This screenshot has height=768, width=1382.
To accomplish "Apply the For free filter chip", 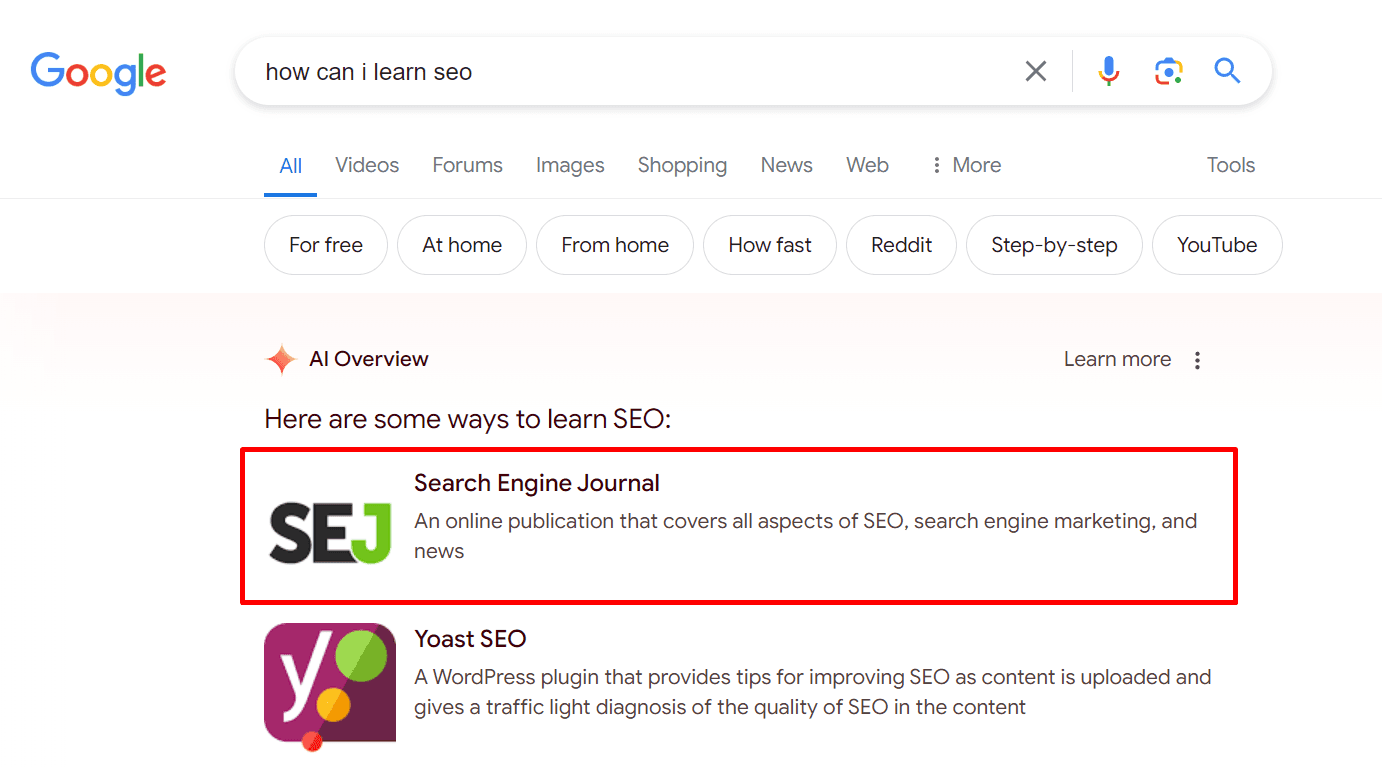I will pyautogui.click(x=326, y=245).
